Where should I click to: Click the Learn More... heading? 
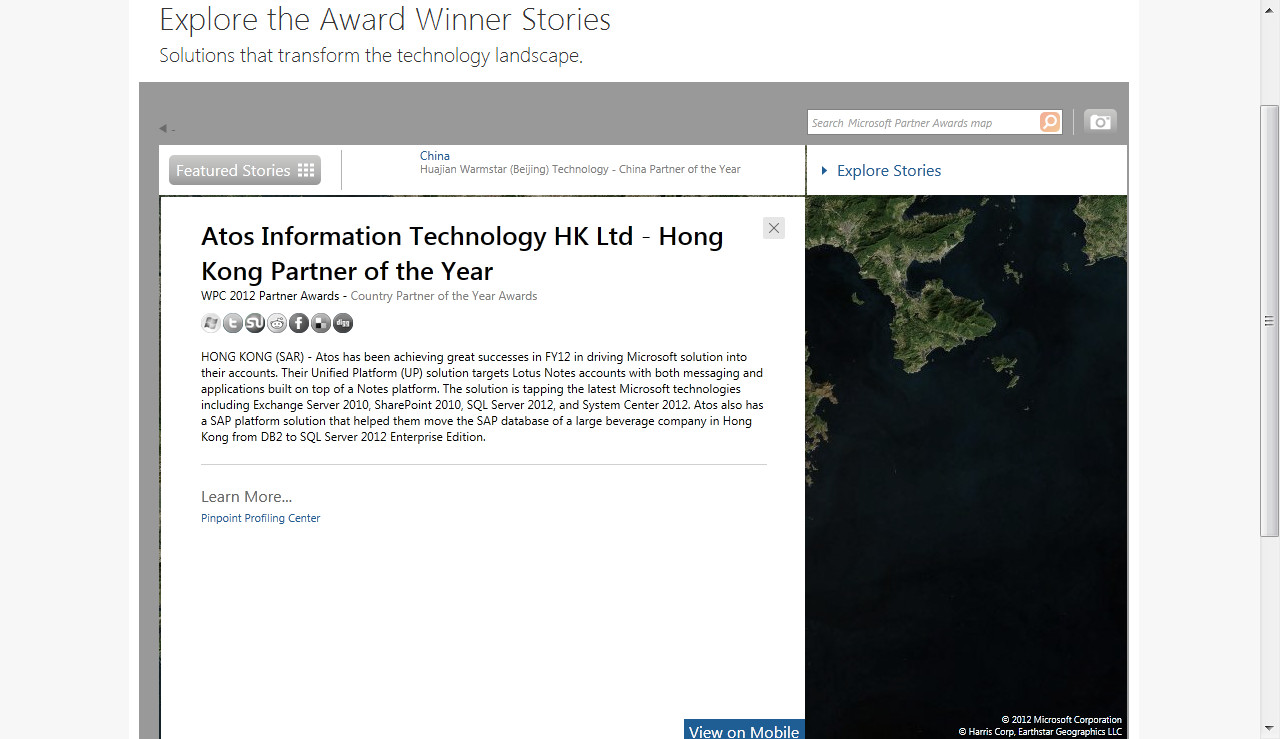coord(246,497)
